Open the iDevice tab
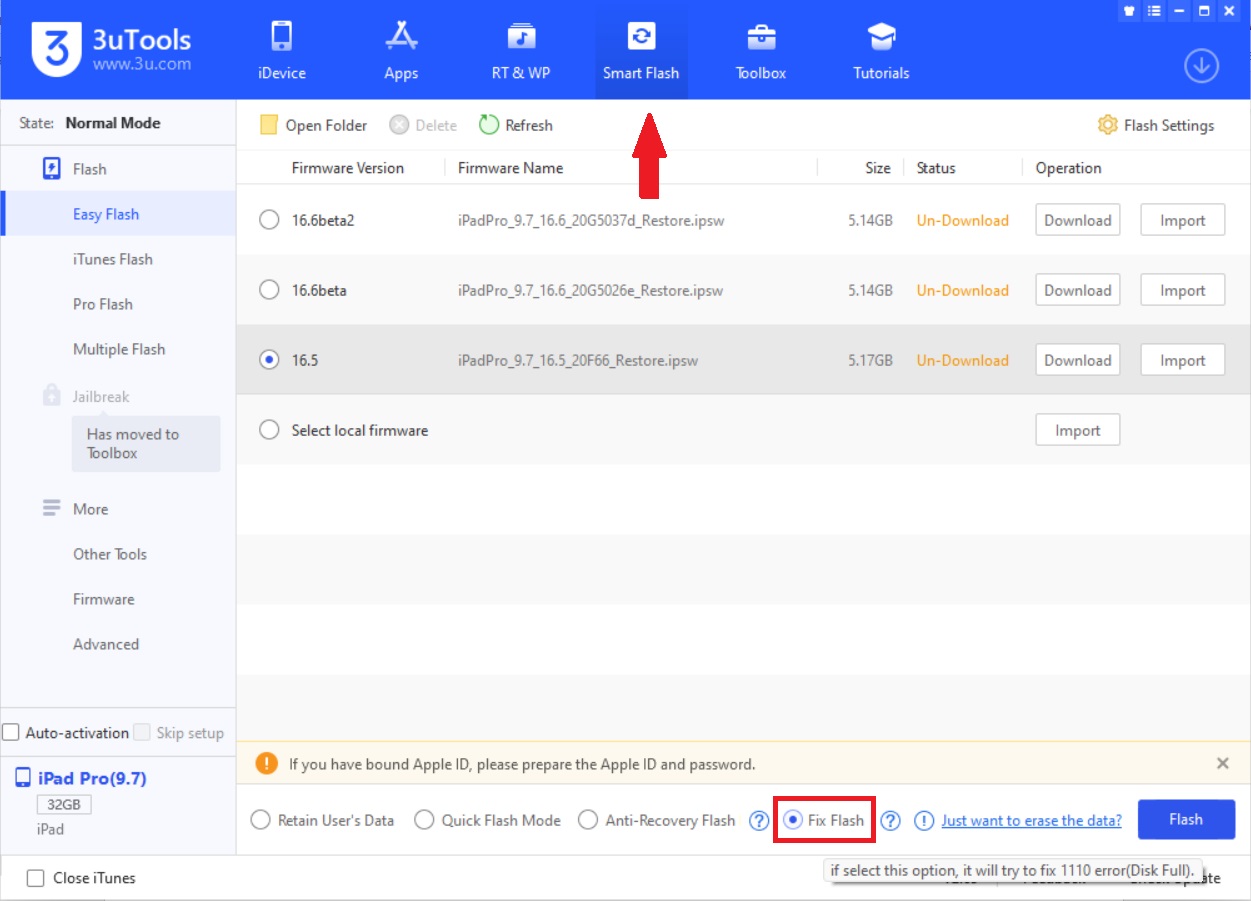The image size is (1251, 901). click(281, 50)
